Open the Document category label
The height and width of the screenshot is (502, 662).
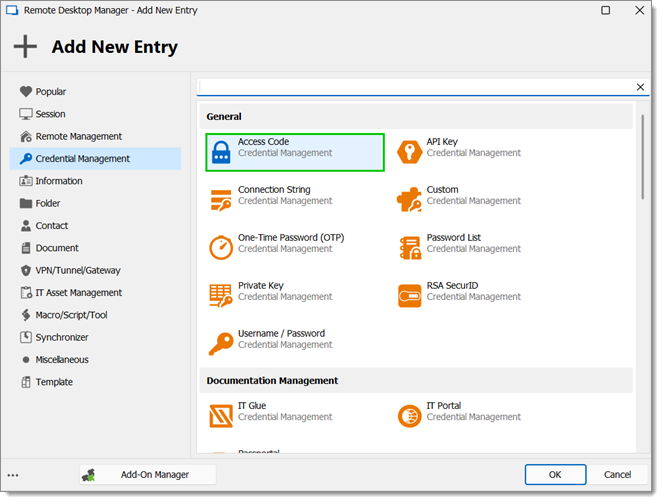[57, 248]
